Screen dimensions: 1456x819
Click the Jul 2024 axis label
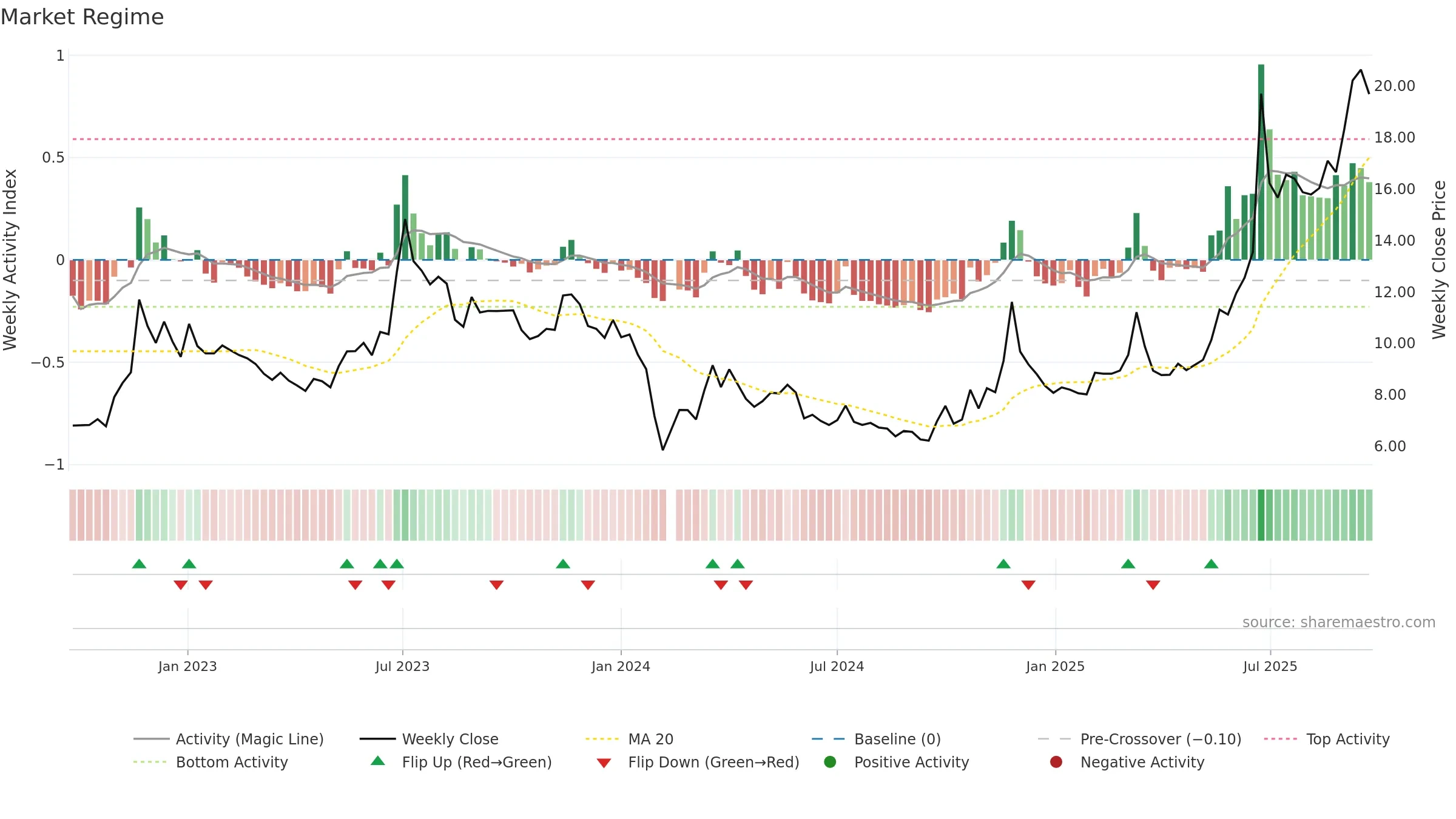837,666
